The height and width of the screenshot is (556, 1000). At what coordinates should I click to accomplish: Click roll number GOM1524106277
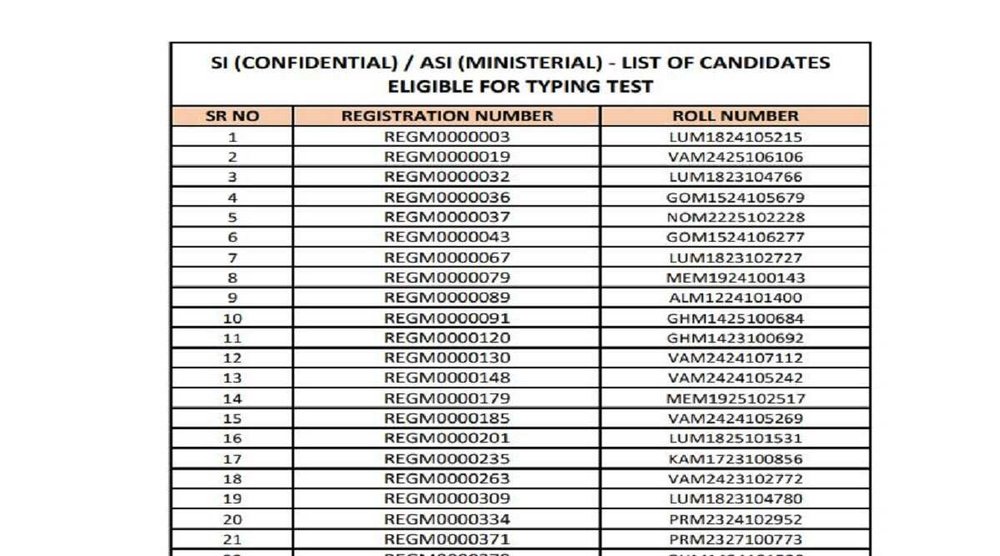pyautogui.click(x=735, y=237)
